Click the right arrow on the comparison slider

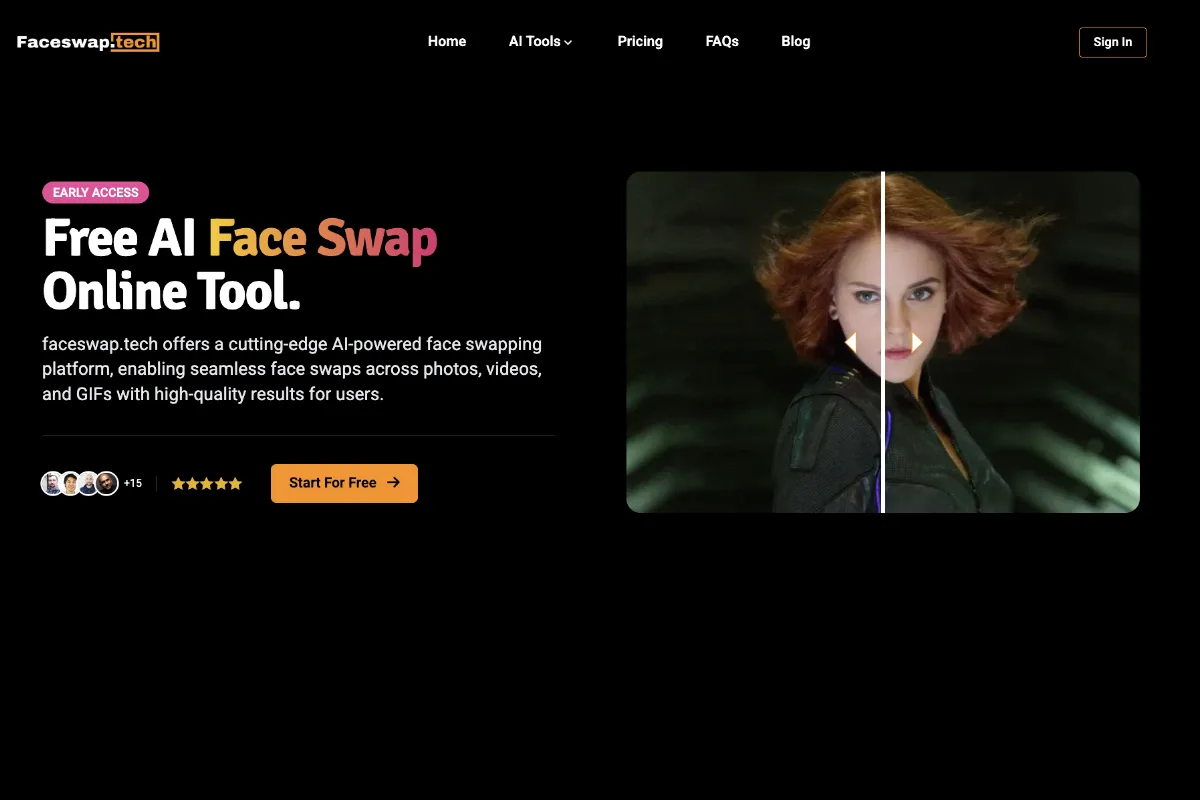(916, 343)
